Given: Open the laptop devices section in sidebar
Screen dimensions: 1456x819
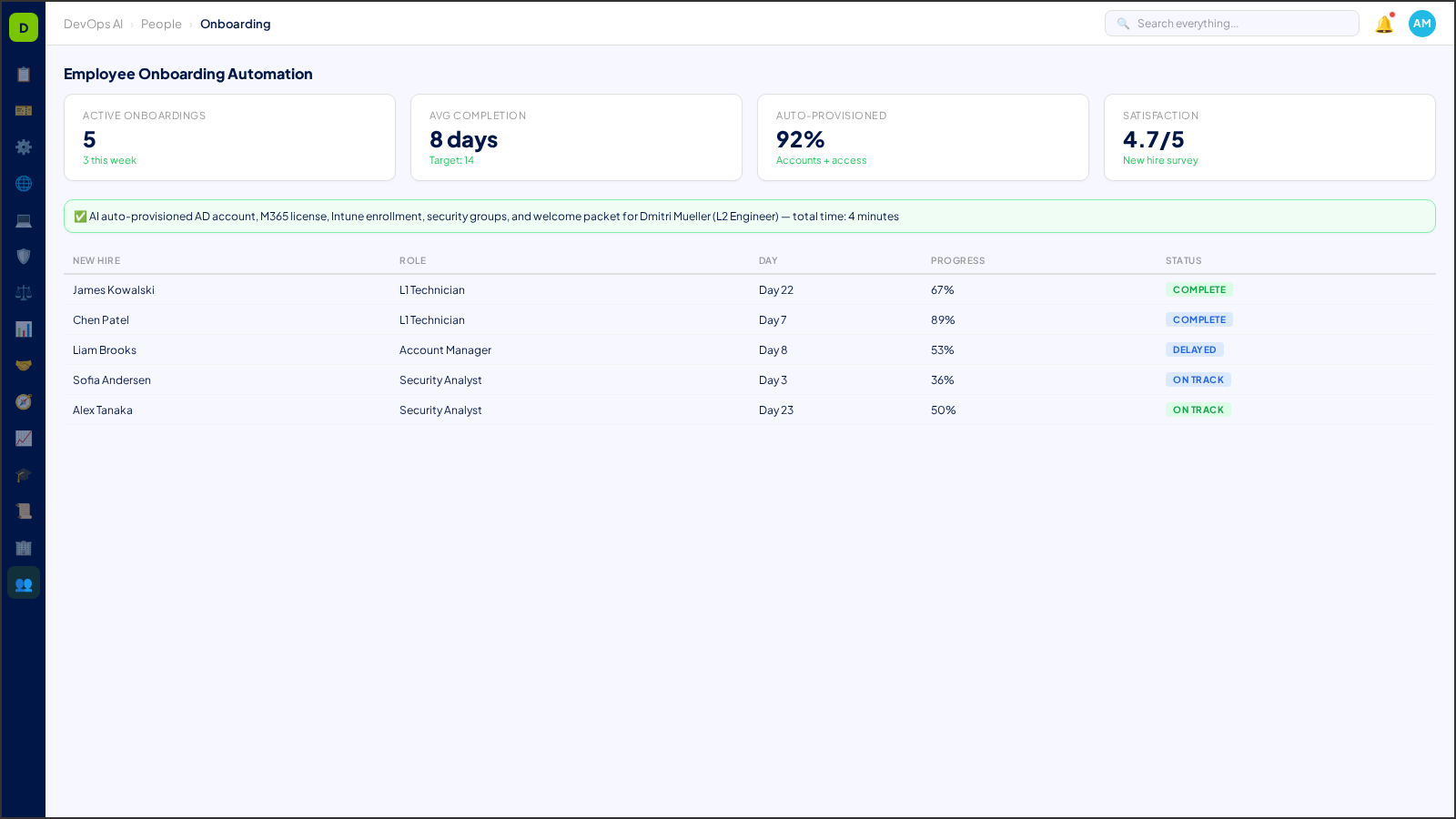Looking at the screenshot, I should coord(24,220).
